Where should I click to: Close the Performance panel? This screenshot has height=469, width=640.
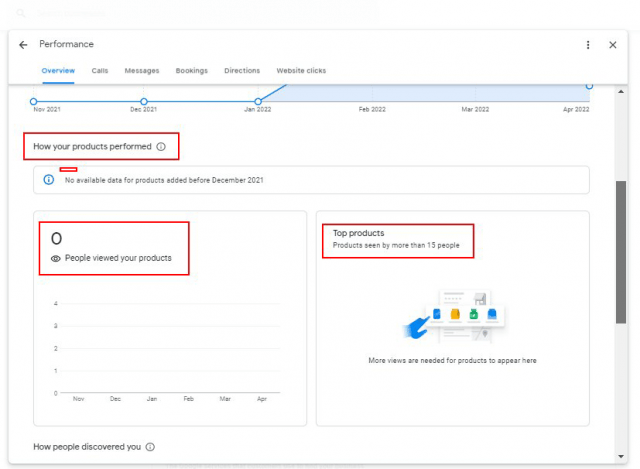click(613, 45)
